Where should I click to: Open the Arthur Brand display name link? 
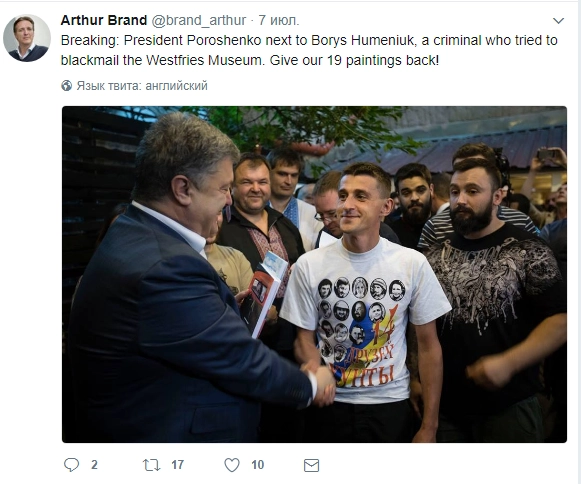point(104,20)
